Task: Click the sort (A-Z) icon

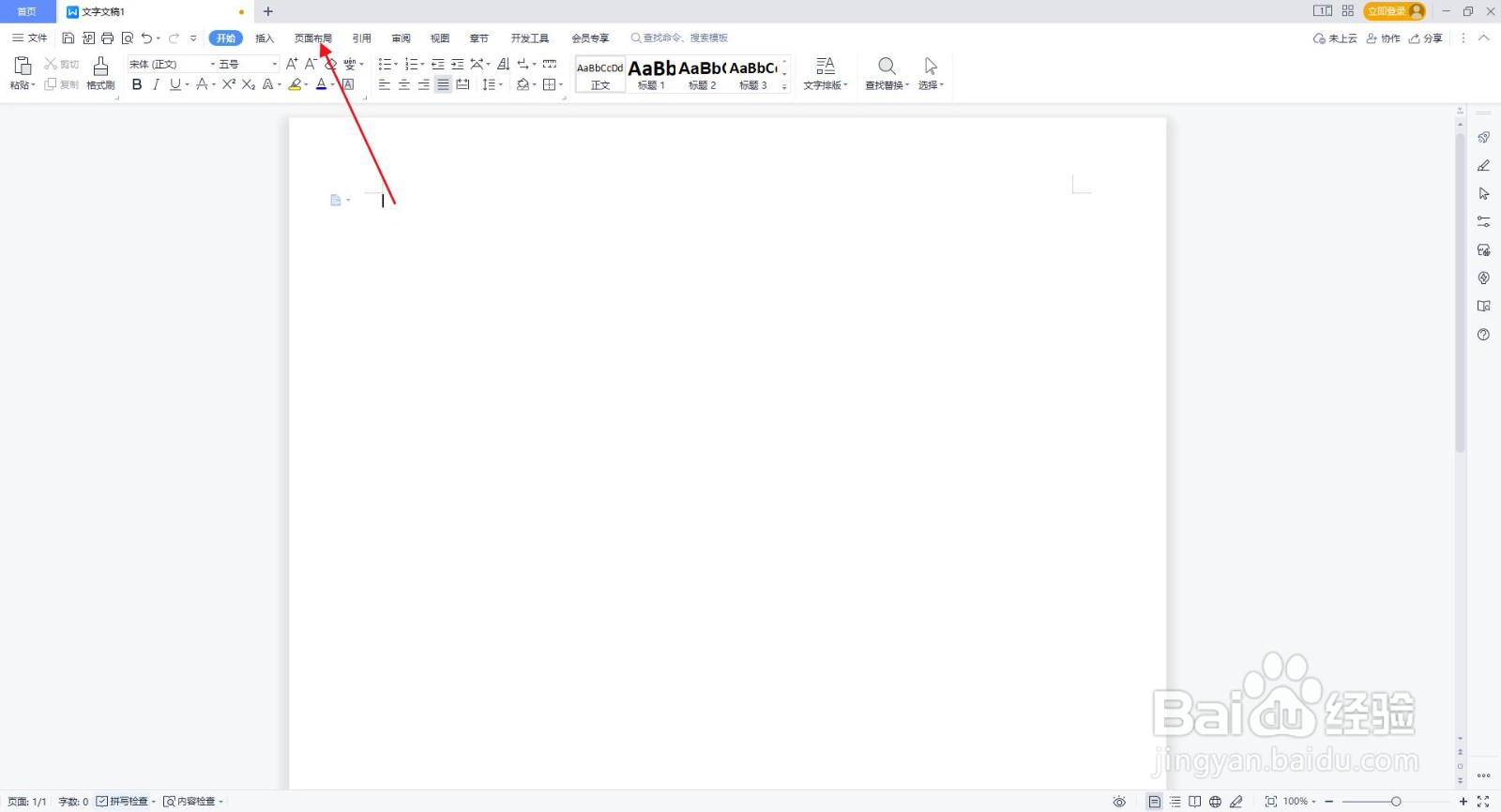Action: [x=503, y=64]
